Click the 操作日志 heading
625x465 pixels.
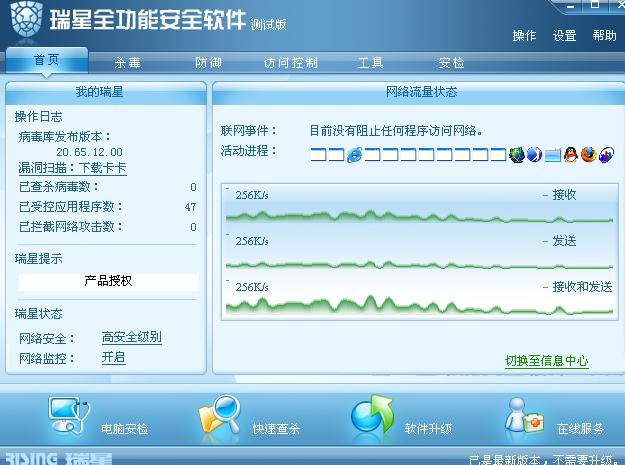point(39,117)
